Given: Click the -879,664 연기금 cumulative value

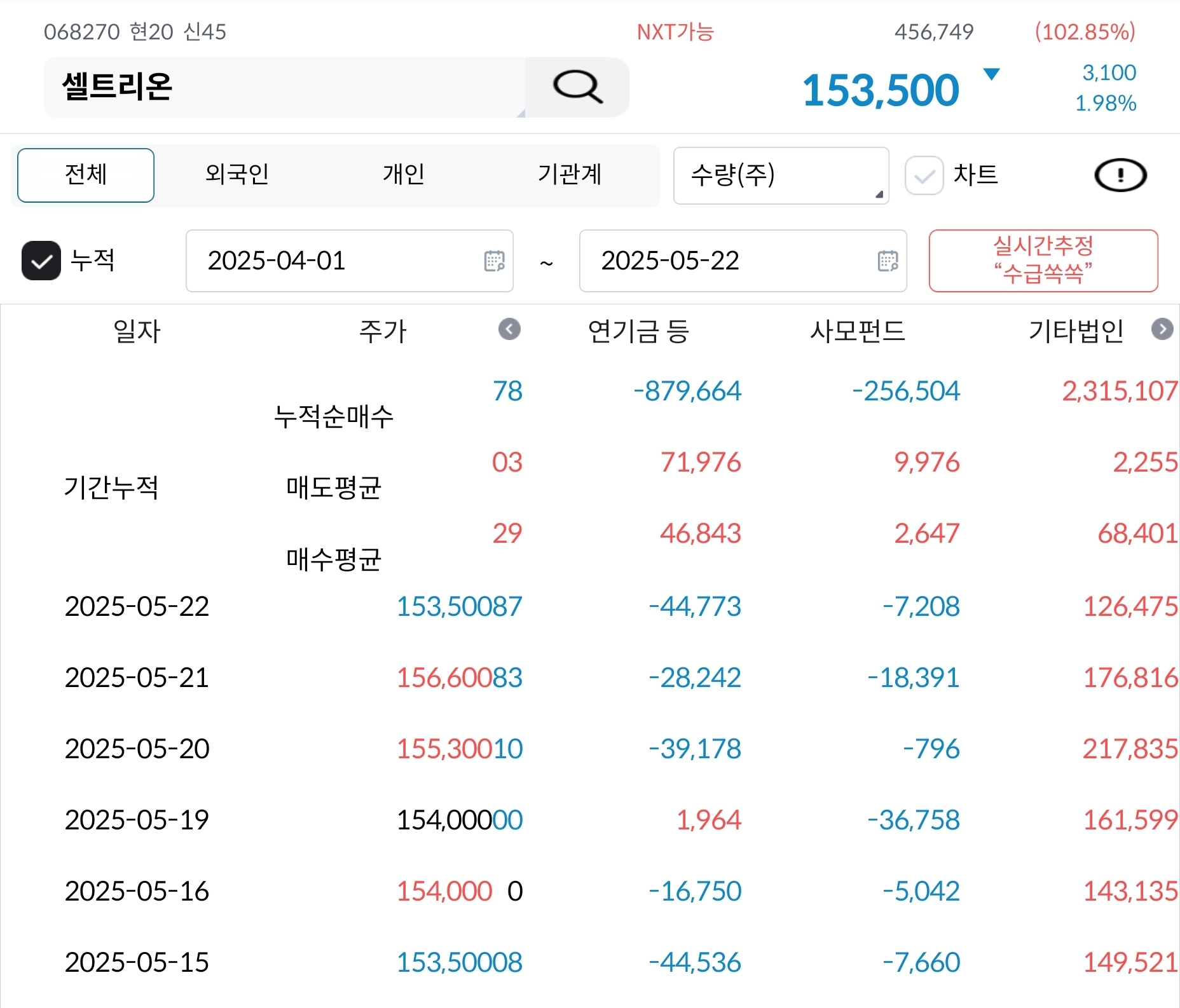Looking at the screenshot, I should tap(687, 391).
